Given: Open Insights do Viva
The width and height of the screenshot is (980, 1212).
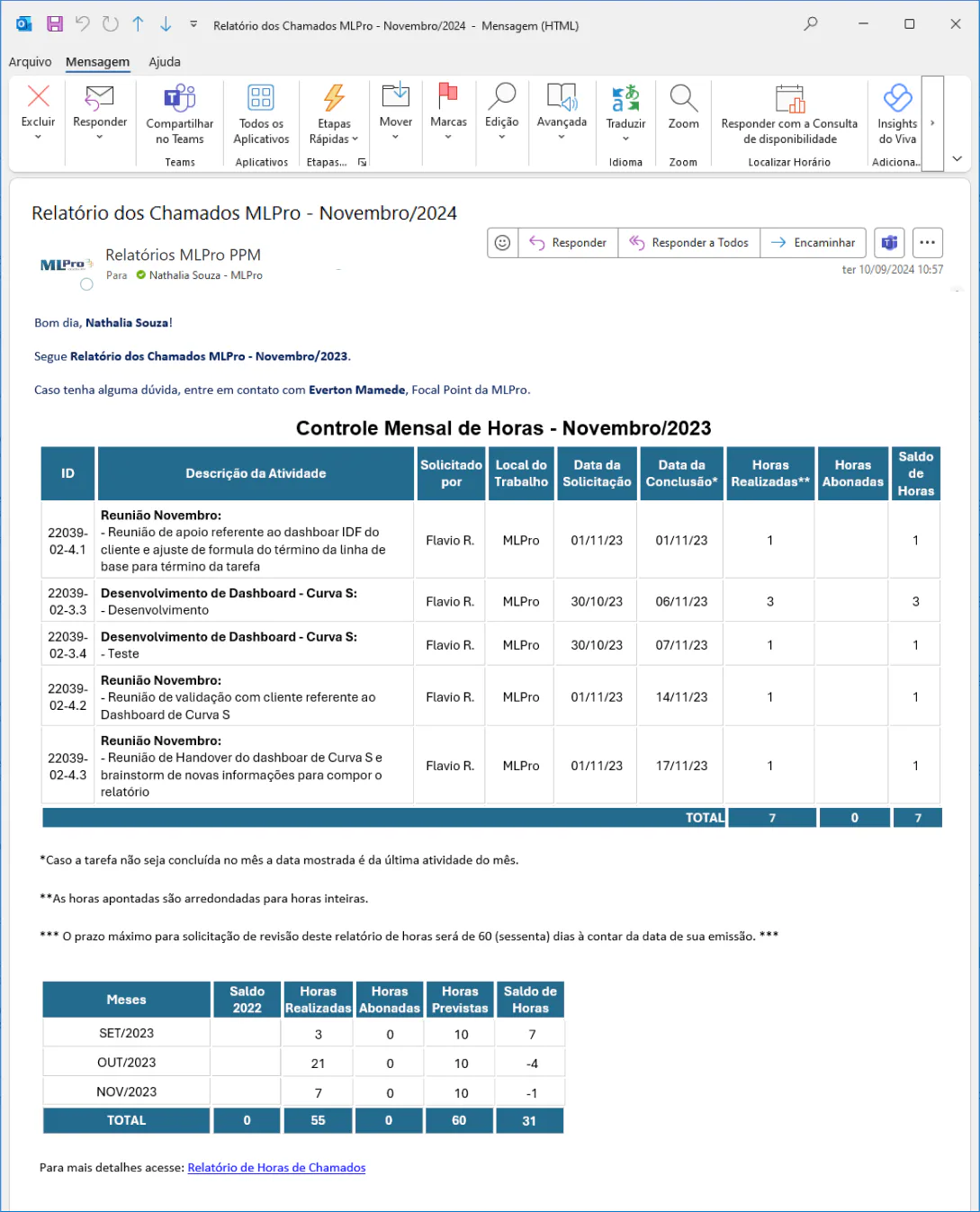Looking at the screenshot, I should click(897, 114).
